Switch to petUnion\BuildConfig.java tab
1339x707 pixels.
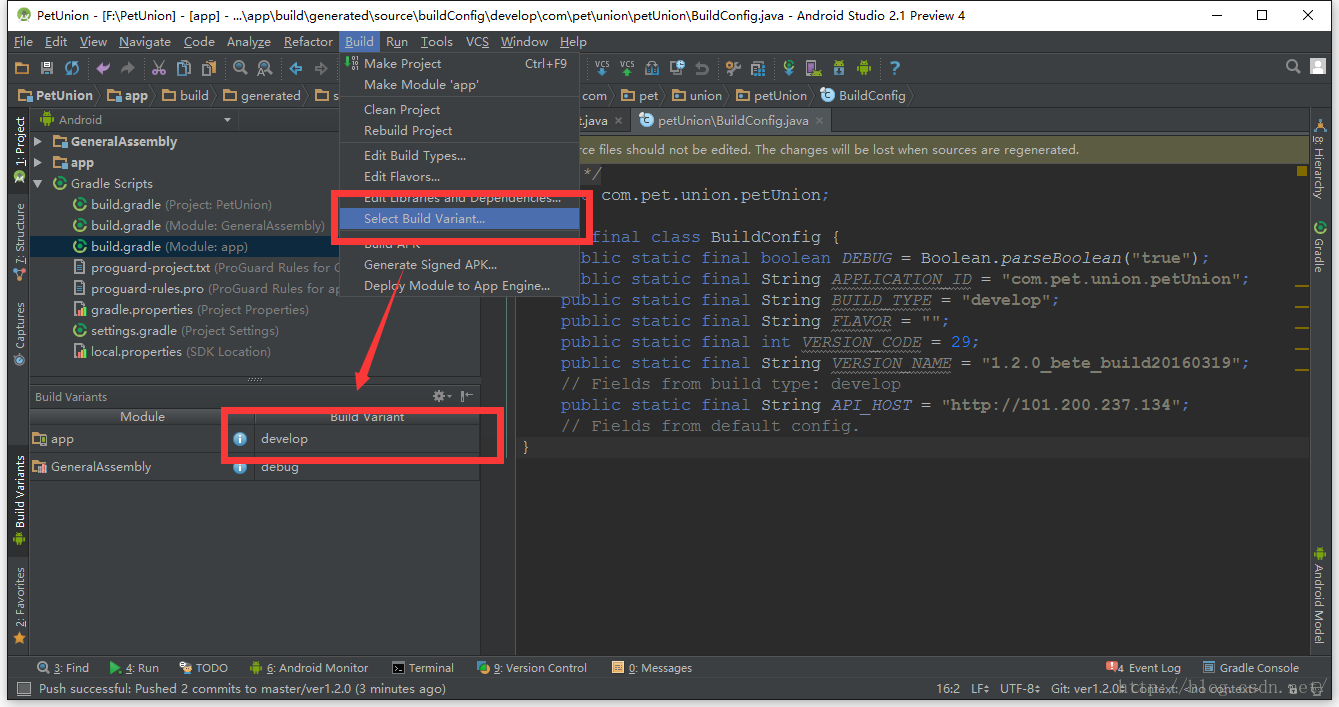[x=732, y=121]
